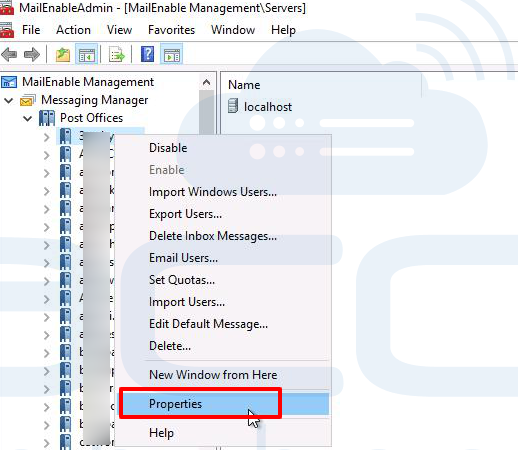The height and width of the screenshot is (450, 518).
Task: Click the Messaging Manager envelope icon
Action: tap(28, 100)
